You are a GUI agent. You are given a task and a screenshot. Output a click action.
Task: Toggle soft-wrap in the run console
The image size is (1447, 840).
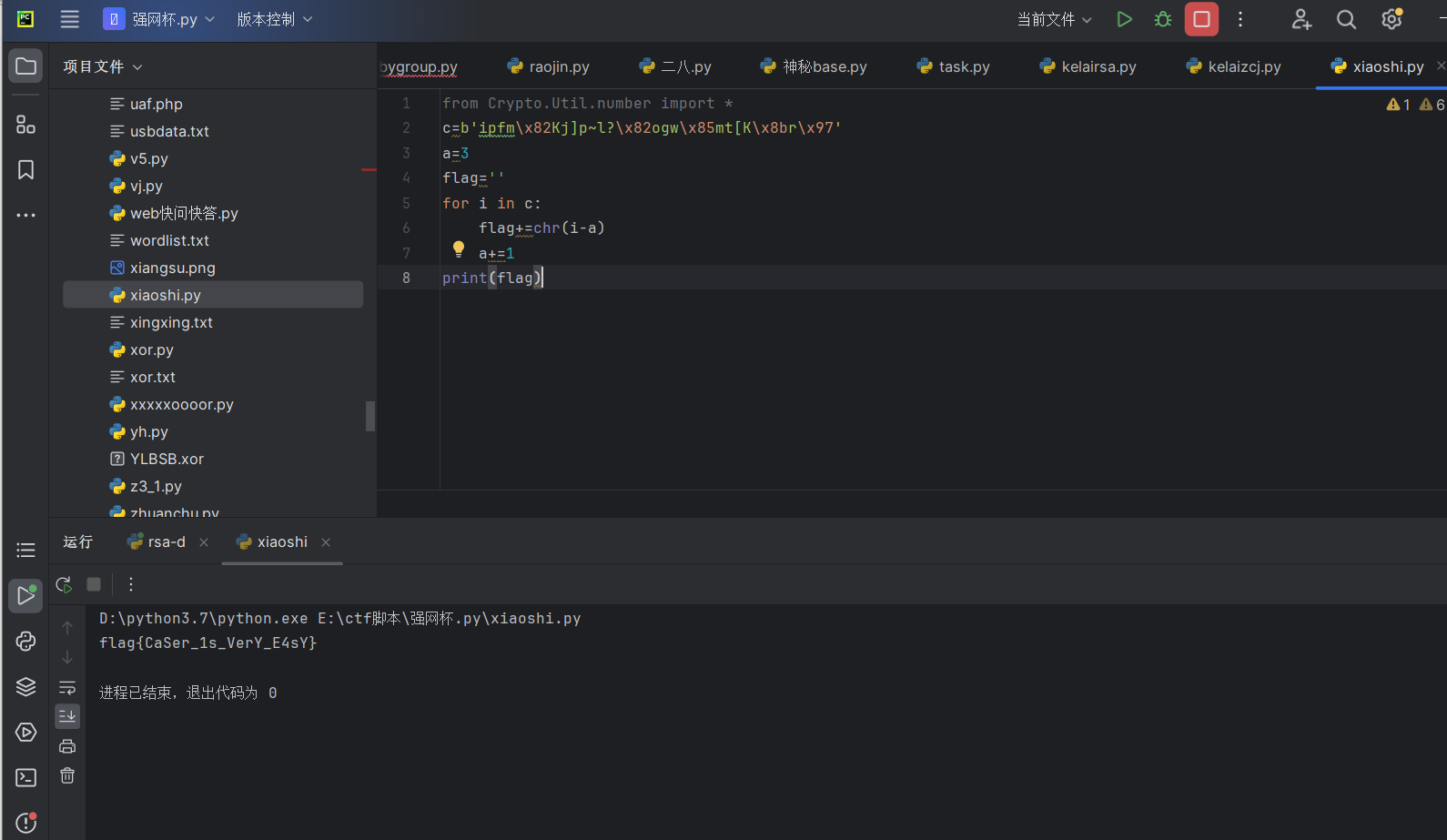(x=67, y=687)
